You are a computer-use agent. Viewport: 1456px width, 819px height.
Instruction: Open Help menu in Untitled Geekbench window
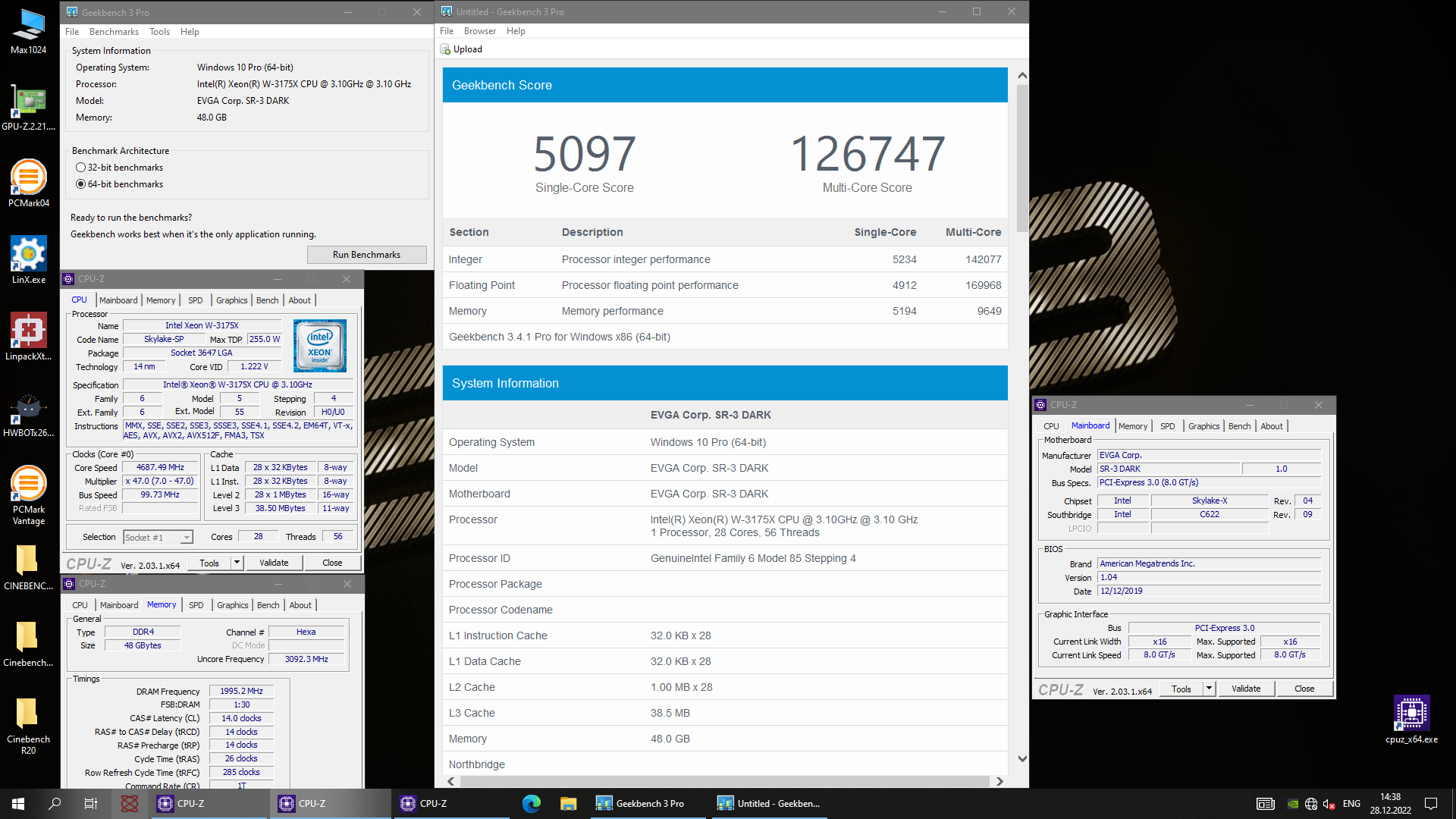tap(516, 31)
